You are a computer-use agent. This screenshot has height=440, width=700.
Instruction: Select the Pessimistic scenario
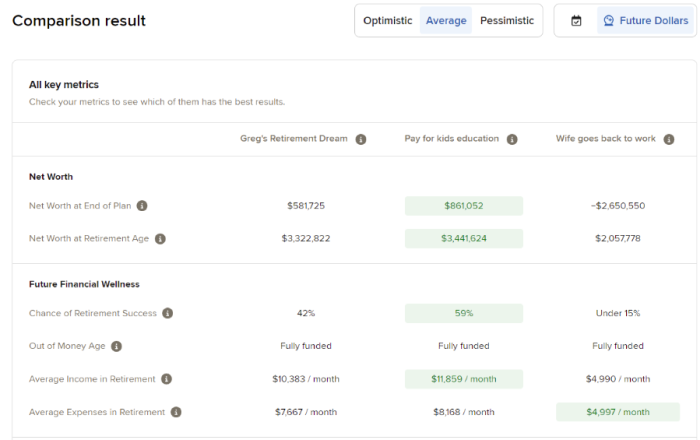click(507, 21)
